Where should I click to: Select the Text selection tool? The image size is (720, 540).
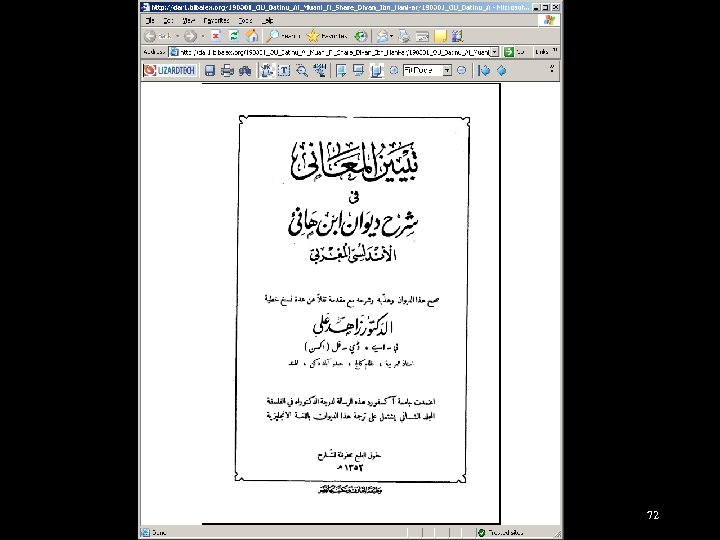[284, 70]
